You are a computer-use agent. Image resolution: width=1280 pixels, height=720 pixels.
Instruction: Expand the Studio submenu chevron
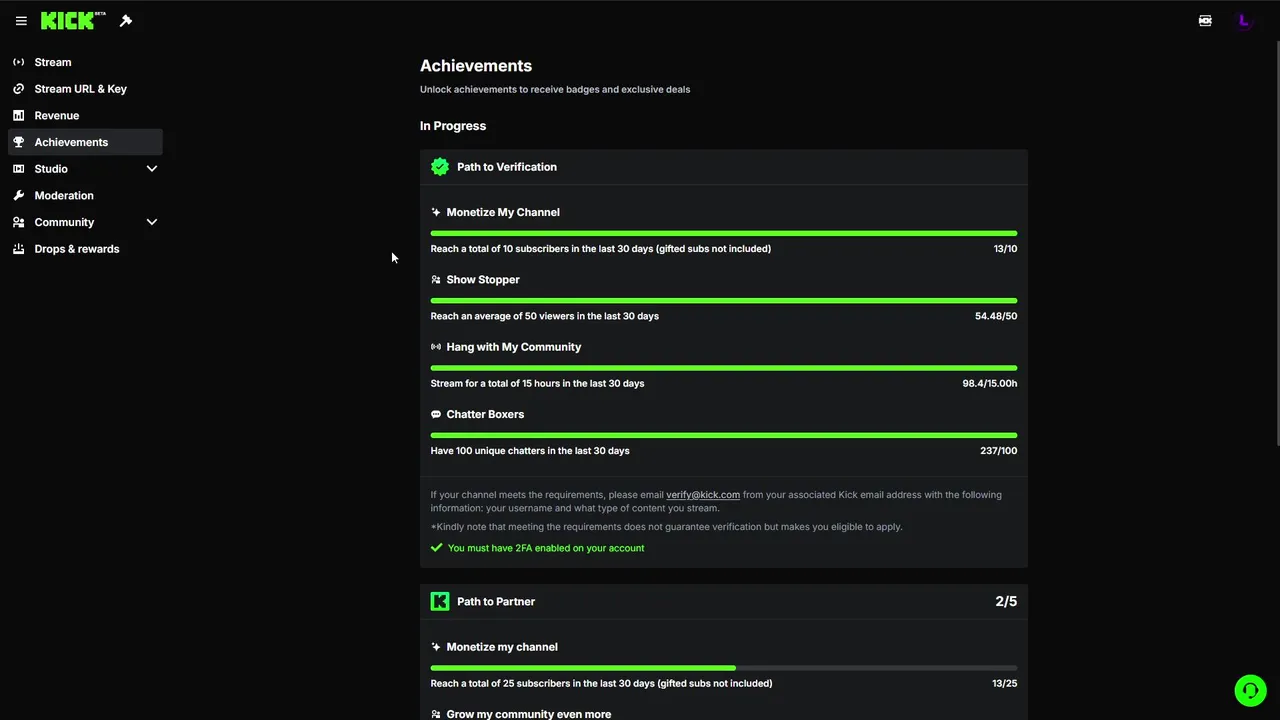[152, 169]
